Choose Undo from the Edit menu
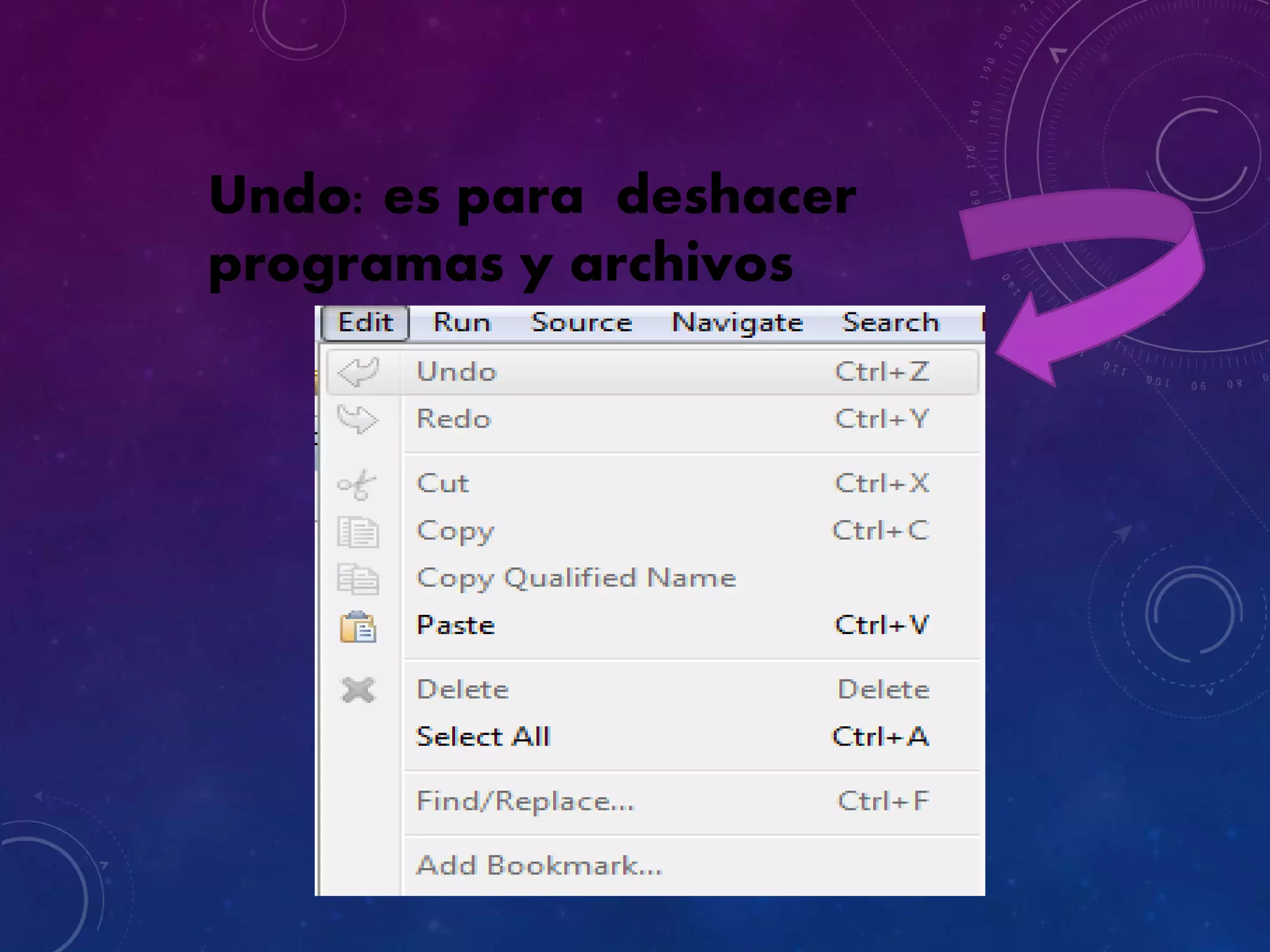Viewport: 1270px width, 952px height. (x=652, y=372)
